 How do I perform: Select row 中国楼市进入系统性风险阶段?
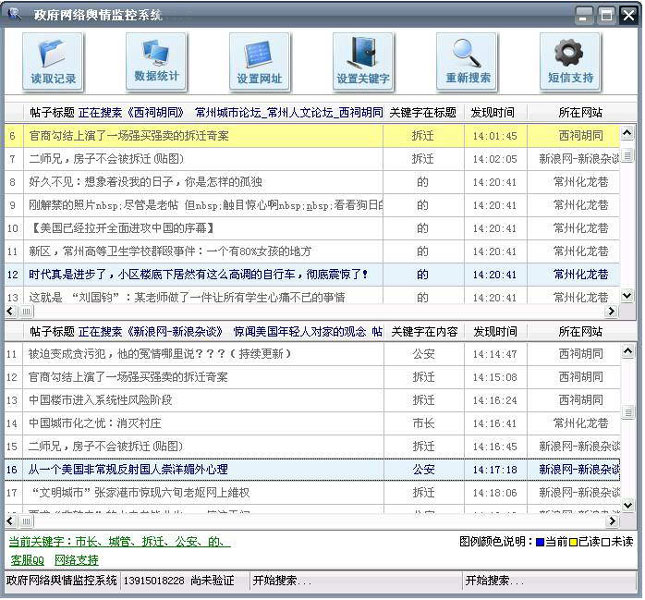[312, 400]
